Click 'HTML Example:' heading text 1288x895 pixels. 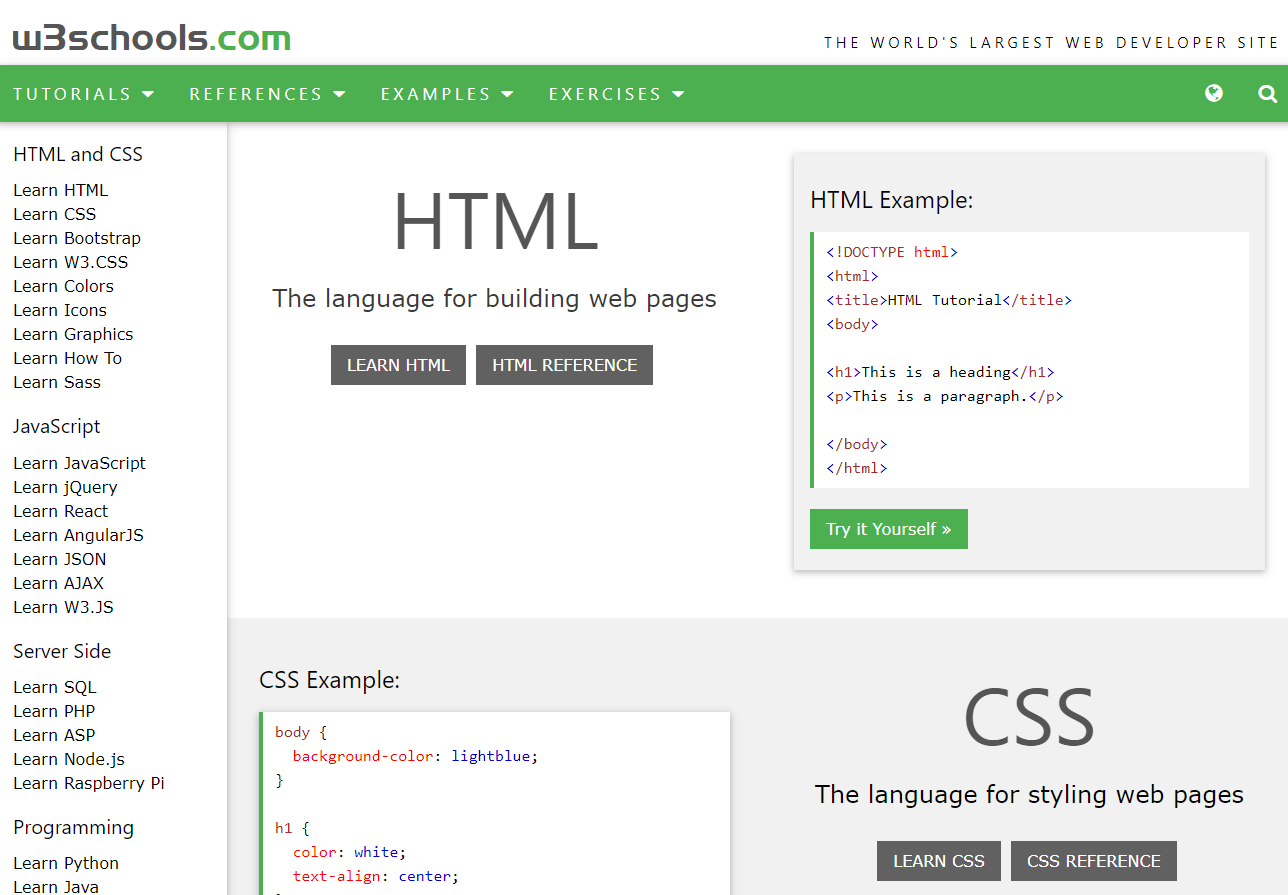[x=892, y=200]
